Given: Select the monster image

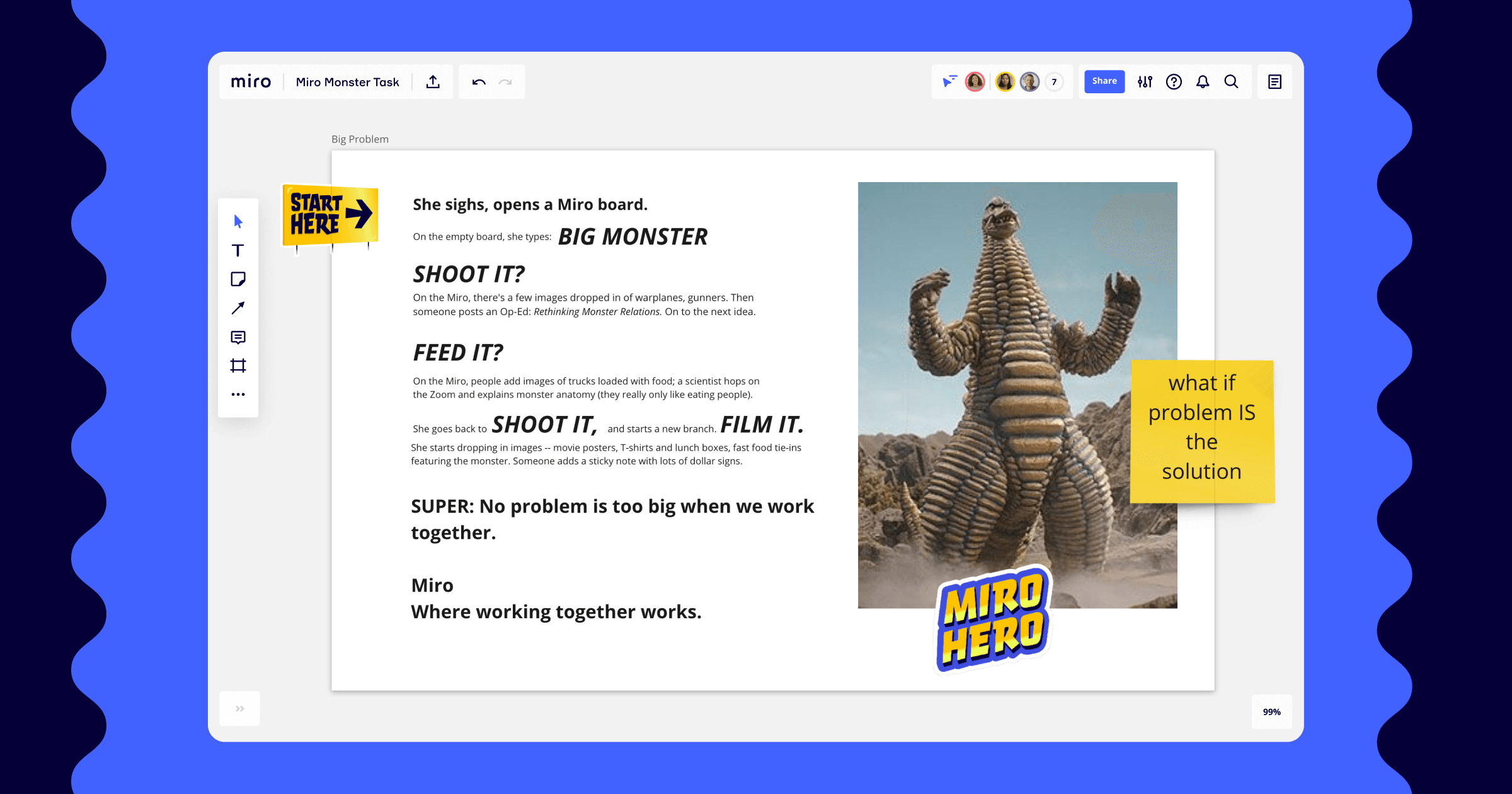Looking at the screenshot, I should tap(1017, 395).
